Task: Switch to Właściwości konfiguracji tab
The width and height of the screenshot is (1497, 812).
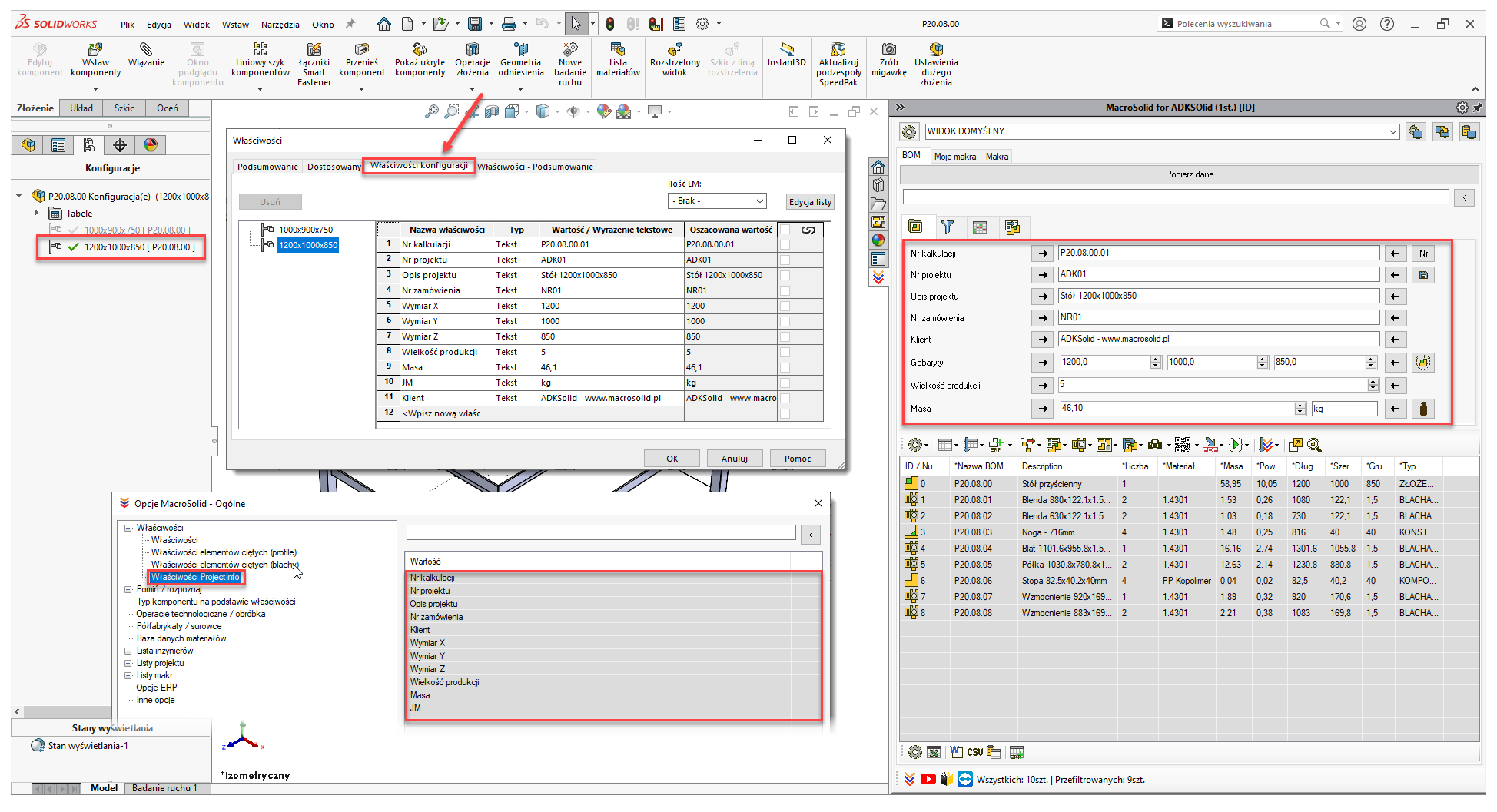Action: coord(419,166)
